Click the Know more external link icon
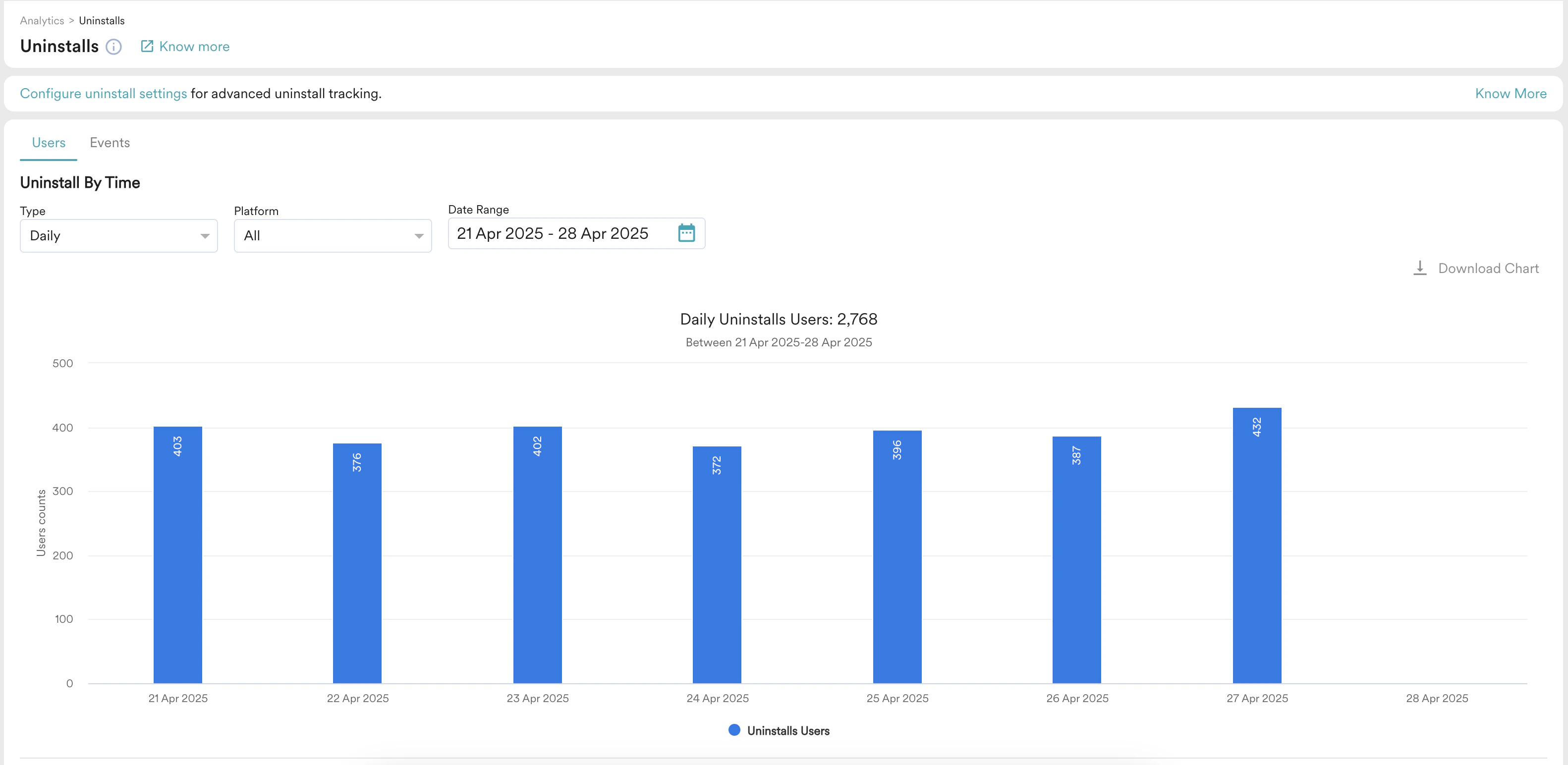1568x765 pixels. [147, 46]
